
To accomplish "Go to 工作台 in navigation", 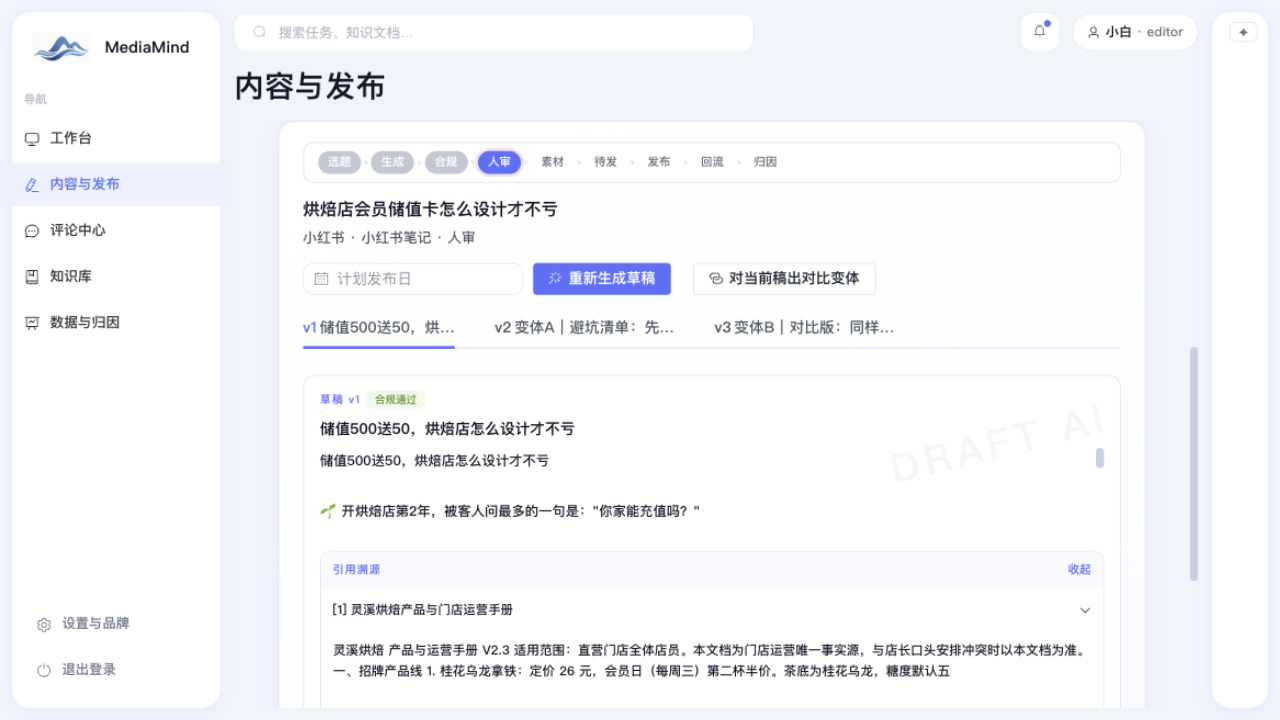I will pos(116,139).
